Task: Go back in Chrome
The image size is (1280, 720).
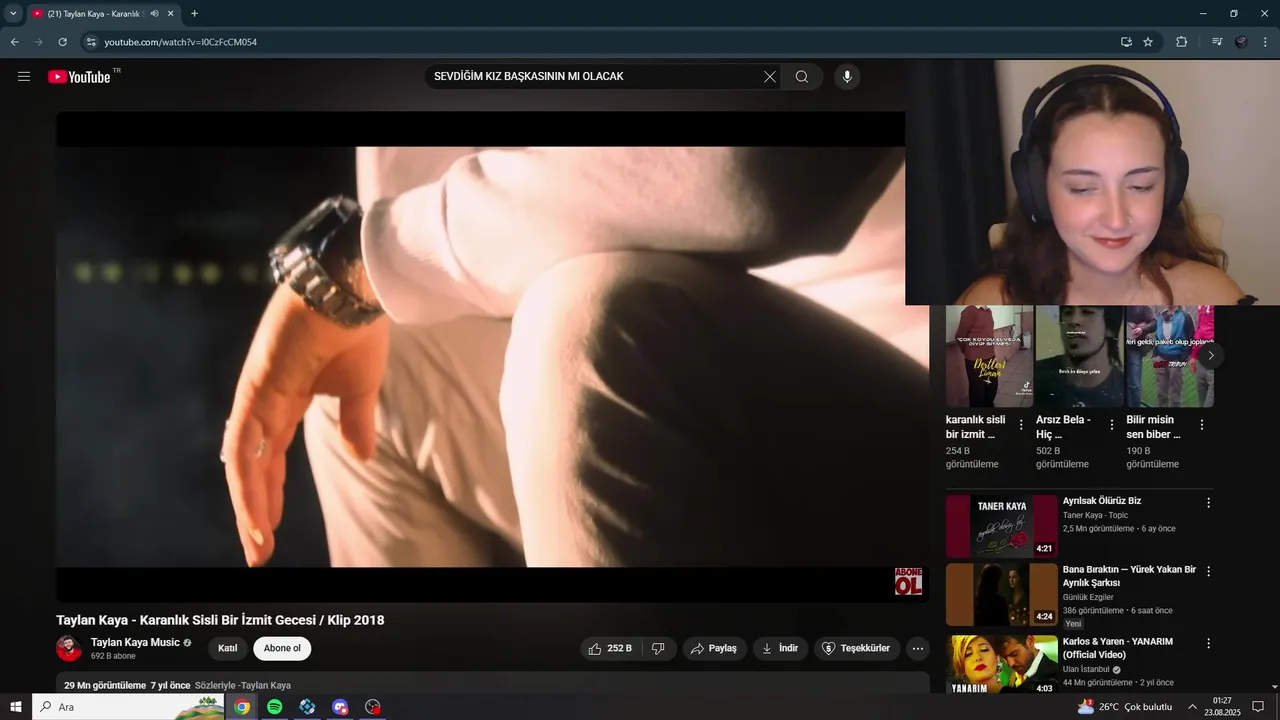Action: point(14,42)
